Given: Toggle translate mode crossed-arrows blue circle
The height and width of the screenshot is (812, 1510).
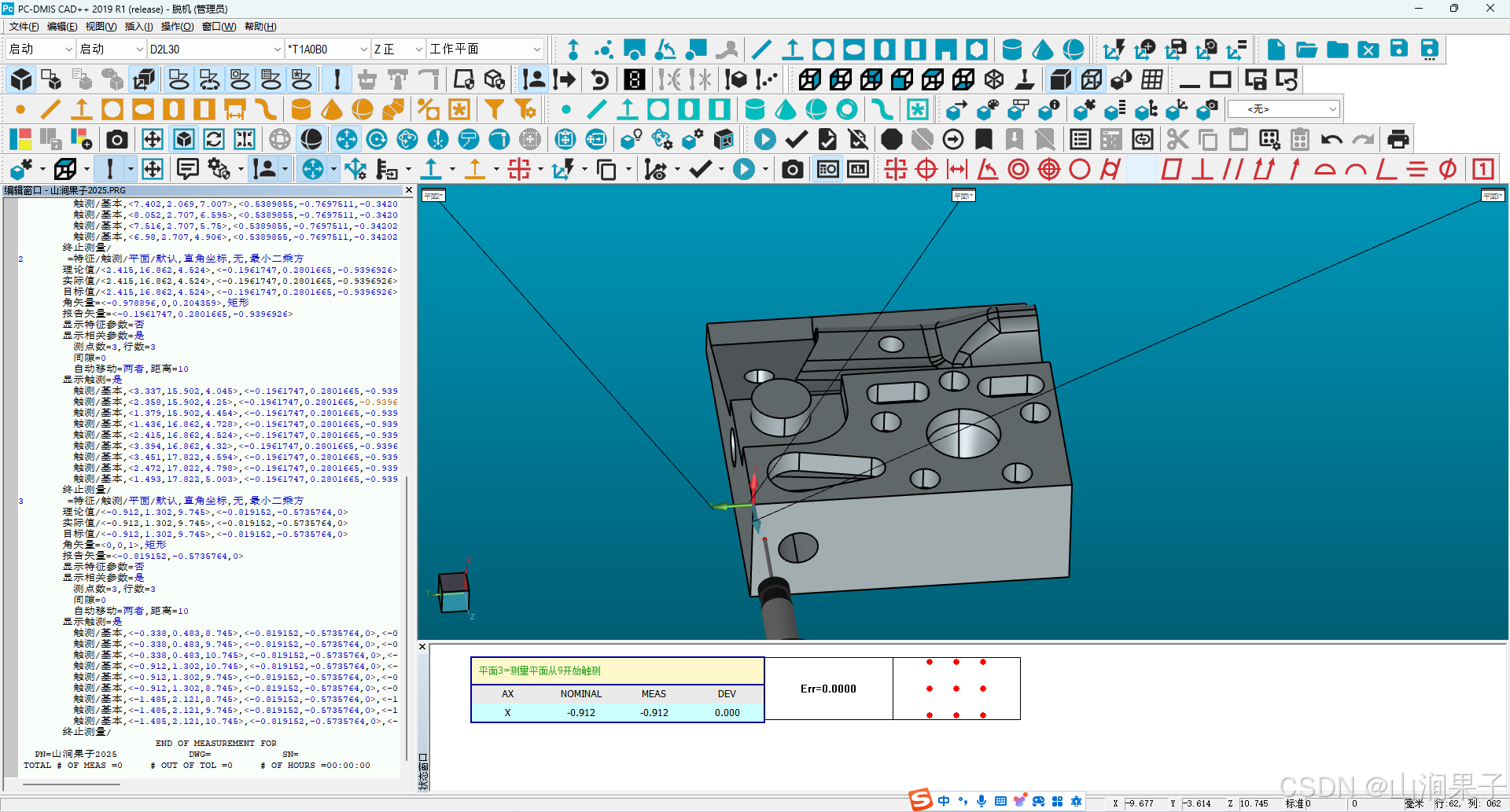Looking at the screenshot, I should coord(346,140).
